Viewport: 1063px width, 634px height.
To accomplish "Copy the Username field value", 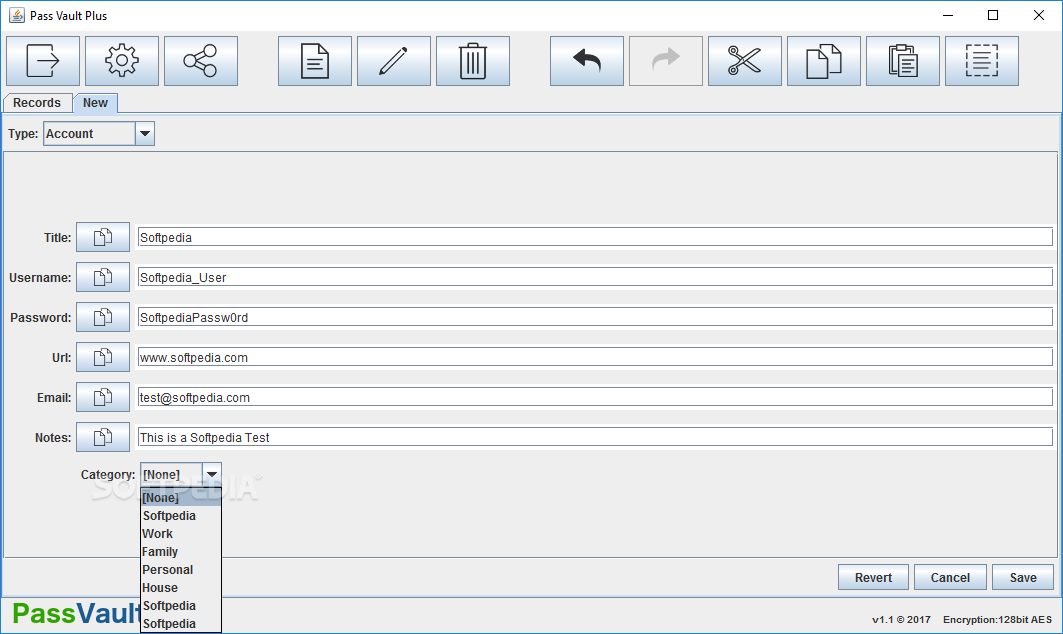I will (x=103, y=277).
